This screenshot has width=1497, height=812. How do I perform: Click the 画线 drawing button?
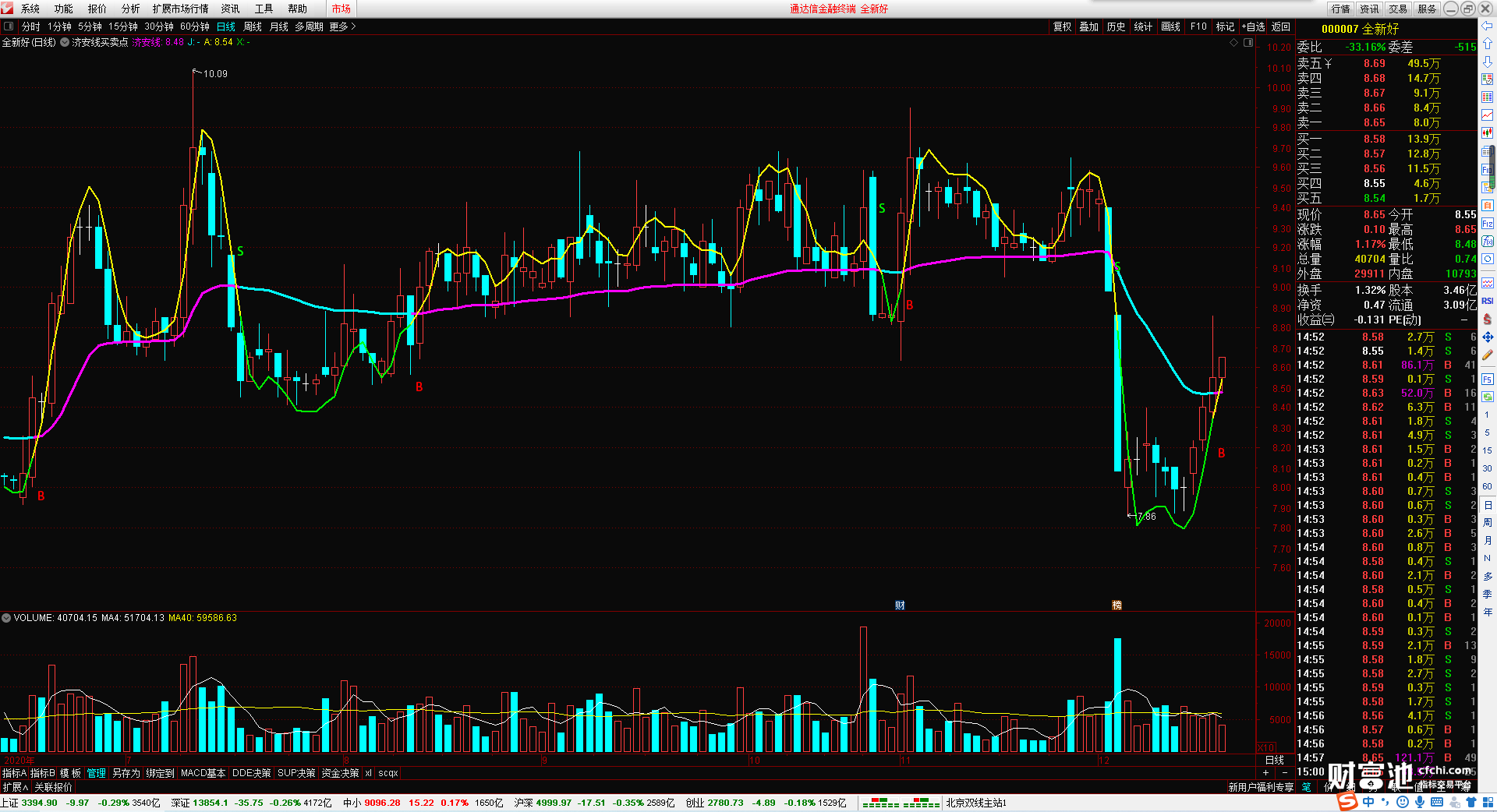(x=1170, y=26)
